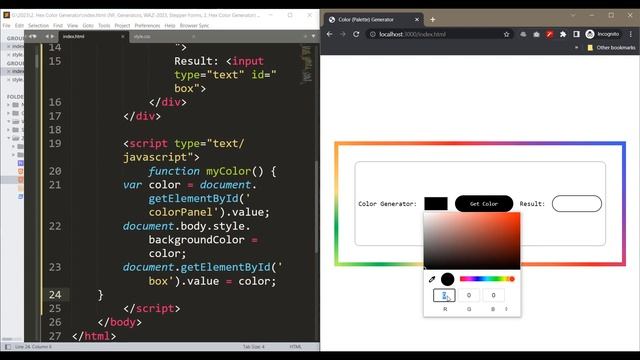Image resolution: width=640 pixels, height=360 pixels.
Task: Click the HTML syntax selector in status bar
Action: 296,347
